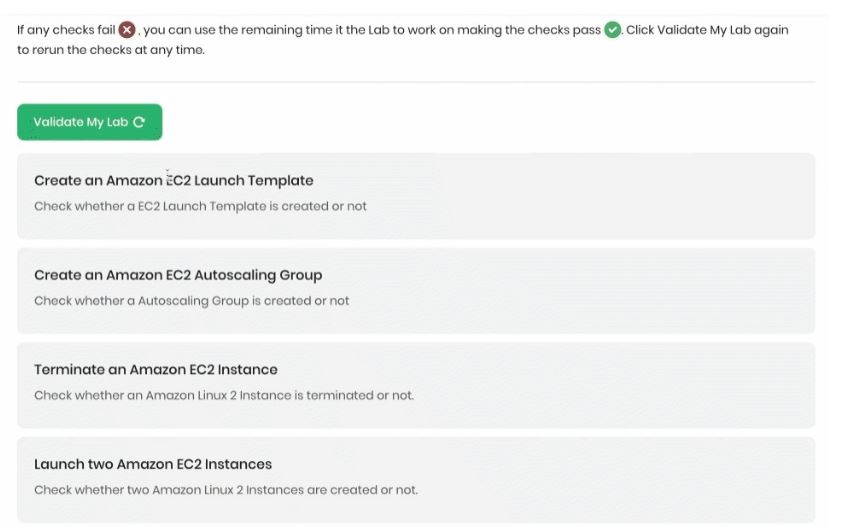Click the 'Click Validate My Lab again' sentence
Screen dimensions: 850x527
tap(707, 30)
